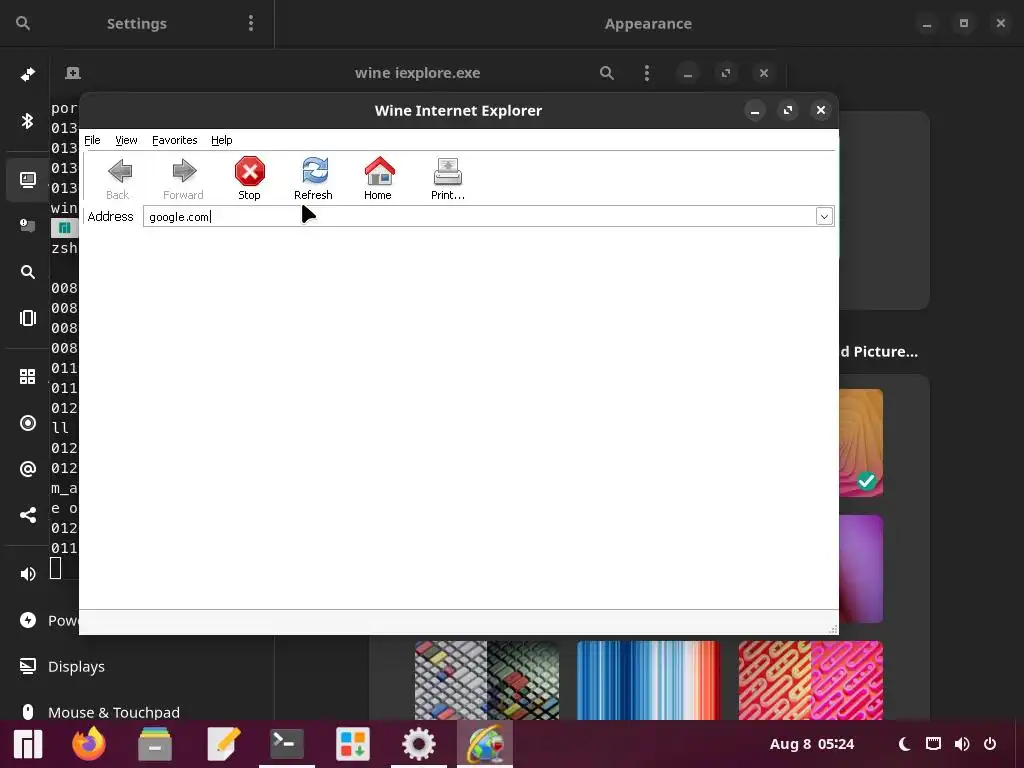Open the Favorites menu
The height and width of the screenshot is (768, 1024).
click(x=174, y=140)
